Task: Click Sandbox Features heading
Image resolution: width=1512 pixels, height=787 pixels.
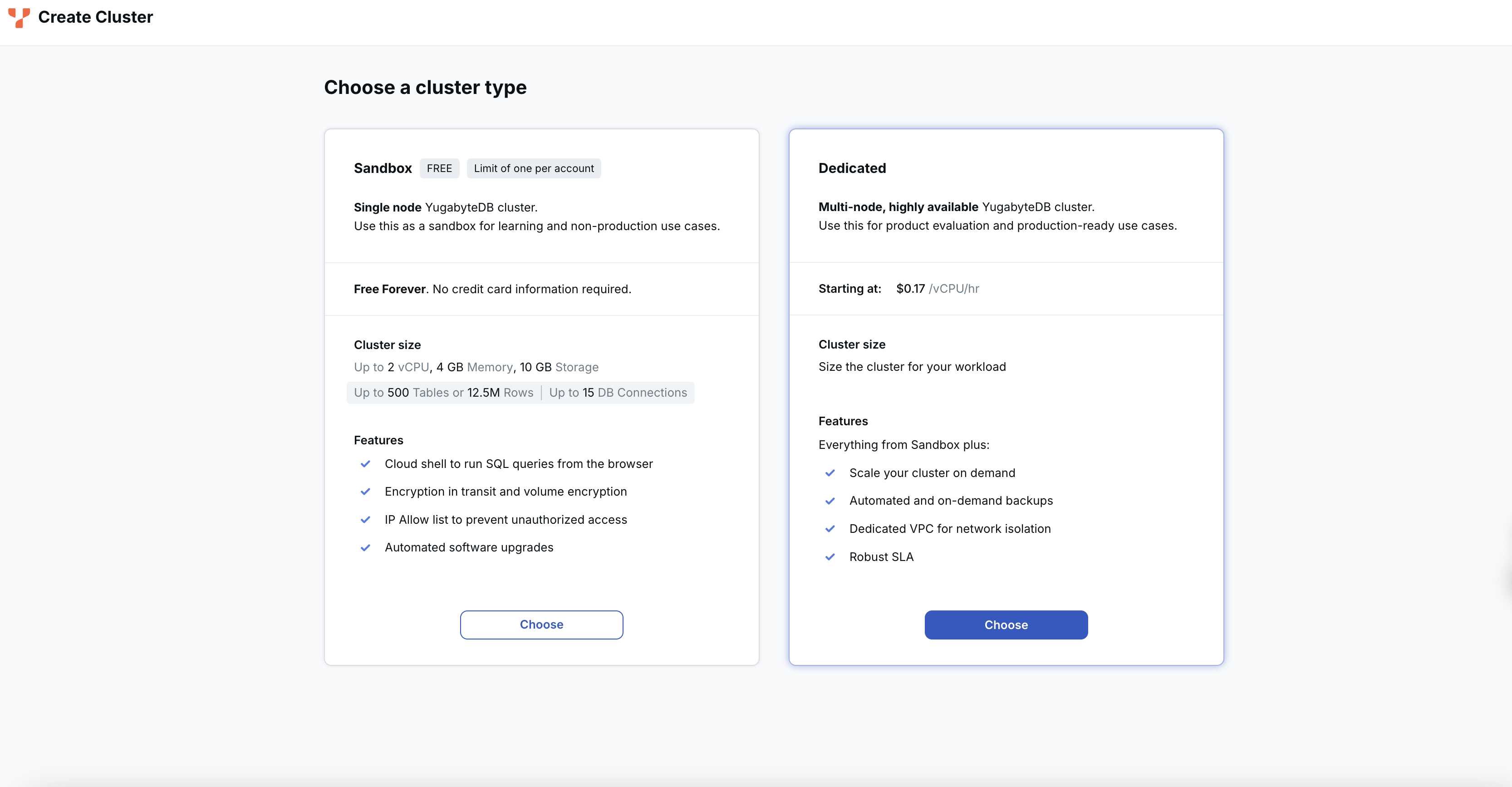Action: (378, 440)
